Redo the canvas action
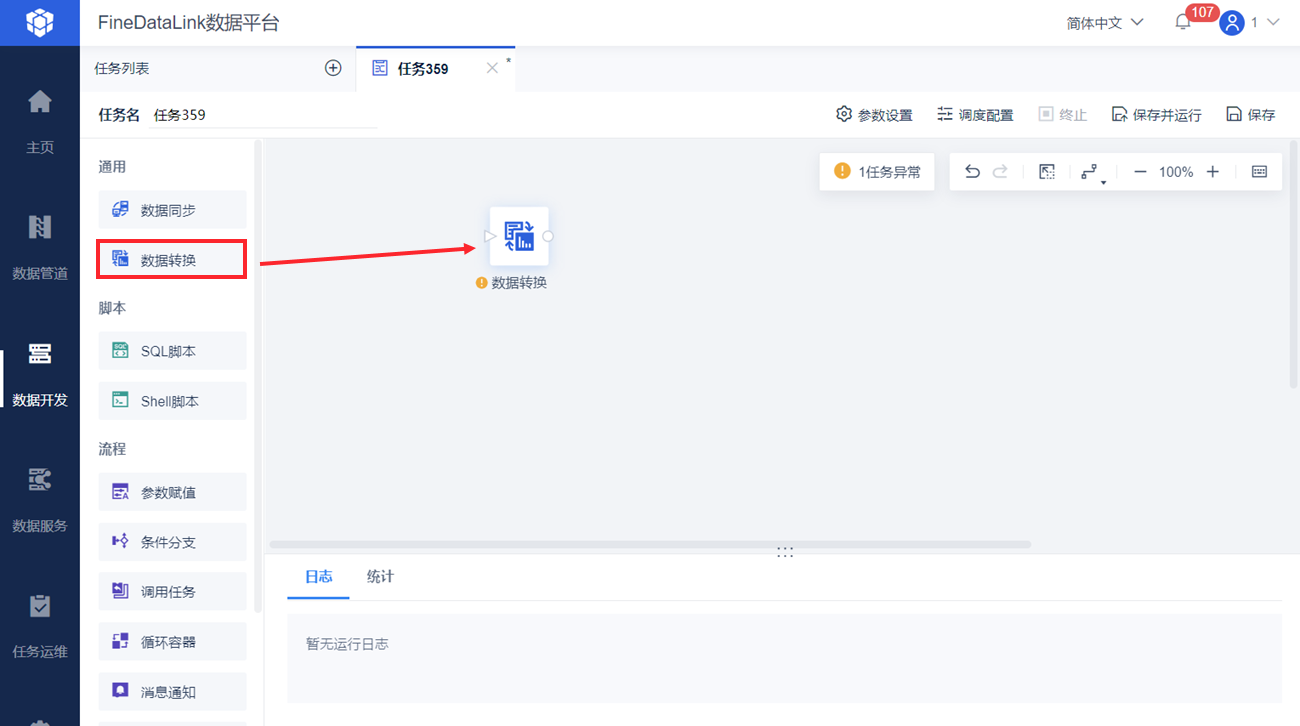The image size is (1300, 726). pyautogui.click(x=1000, y=172)
